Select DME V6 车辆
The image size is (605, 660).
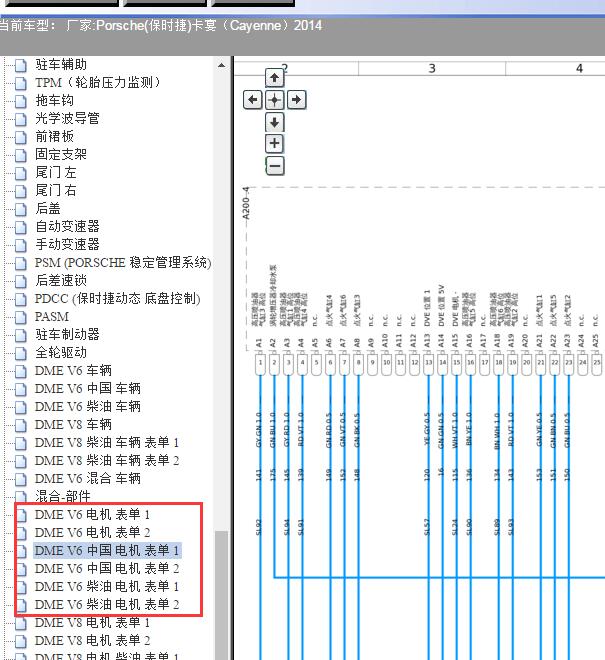pos(73,370)
